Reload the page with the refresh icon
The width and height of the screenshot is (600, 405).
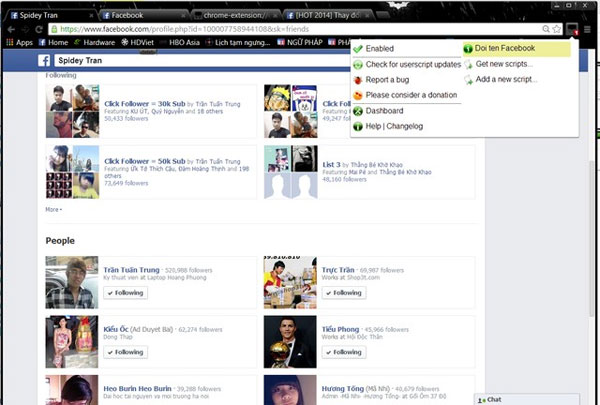coord(39,29)
